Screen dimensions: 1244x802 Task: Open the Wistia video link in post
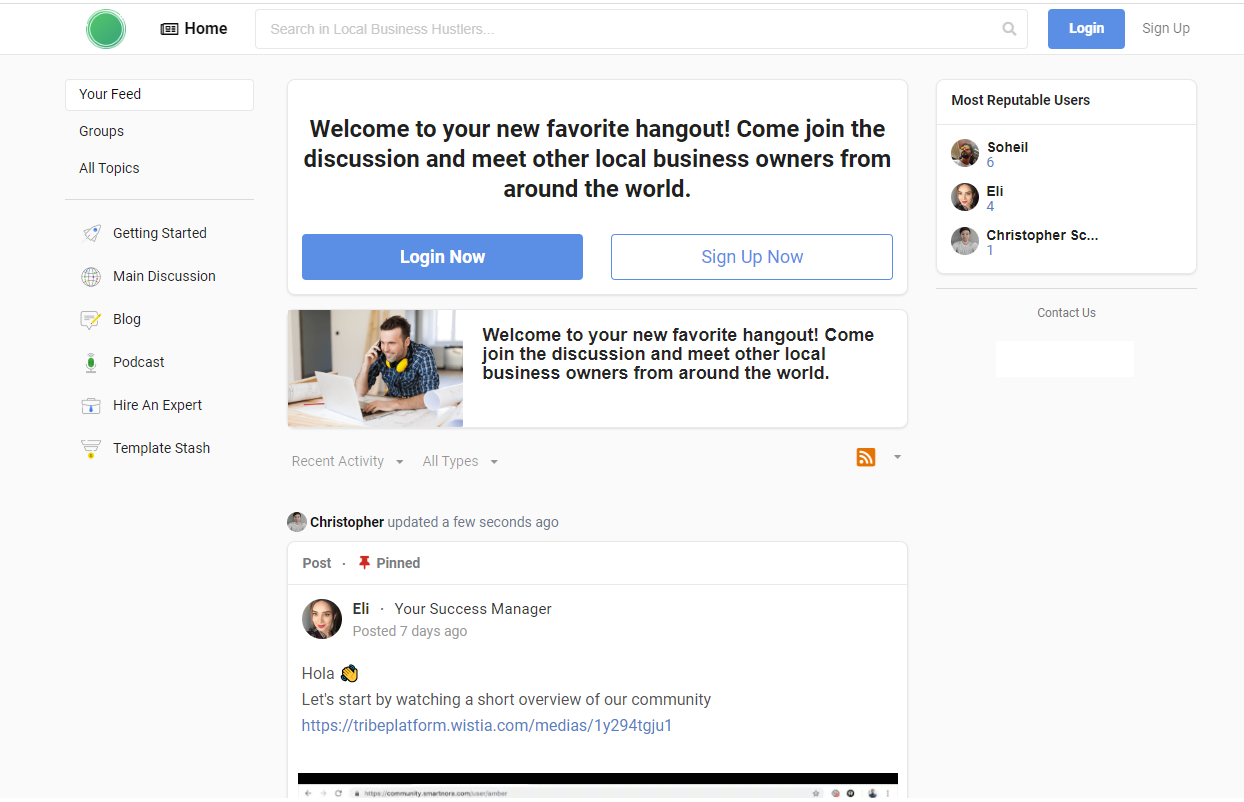point(487,725)
